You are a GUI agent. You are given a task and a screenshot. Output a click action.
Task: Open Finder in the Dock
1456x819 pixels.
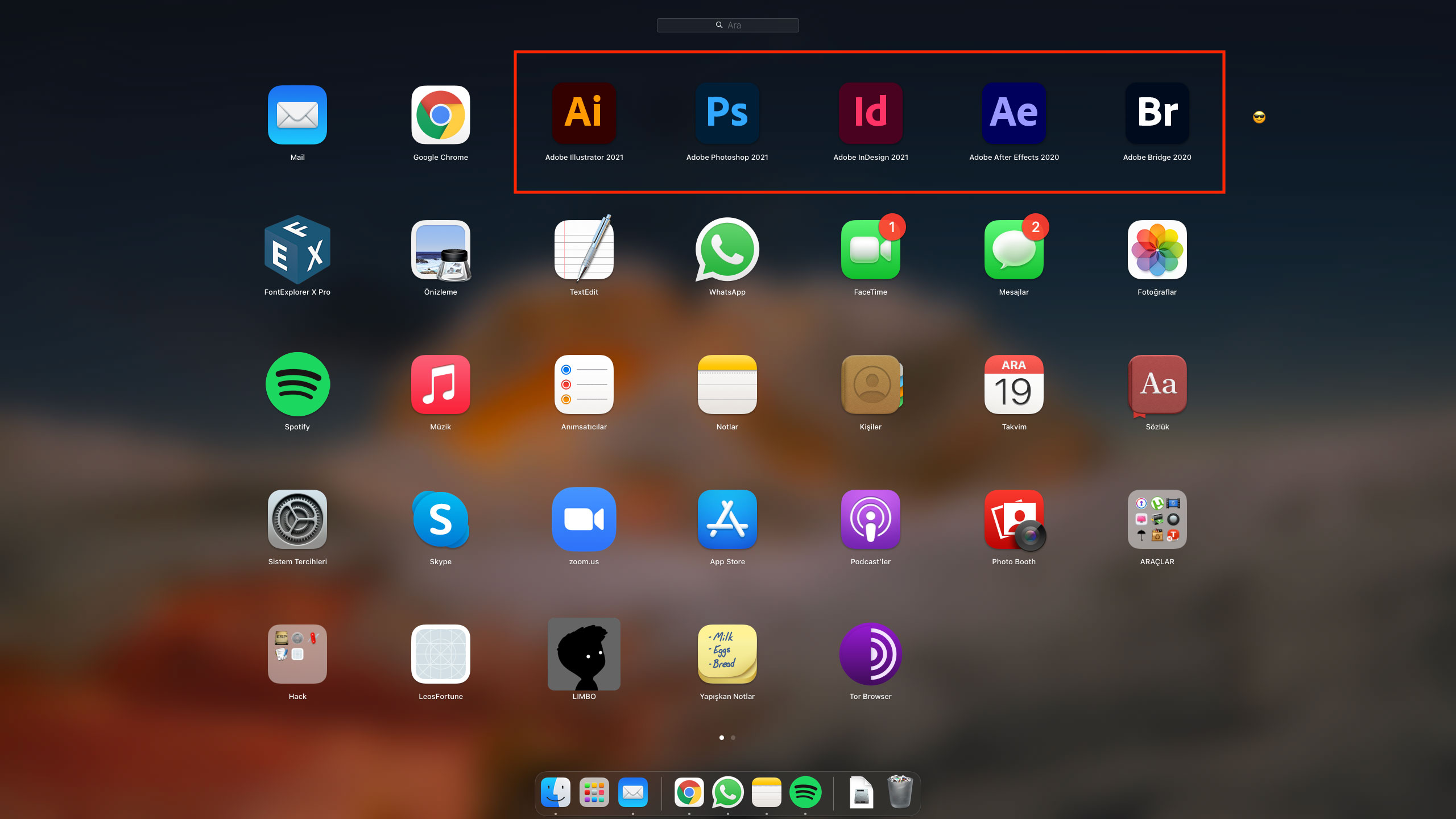(556, 792)
